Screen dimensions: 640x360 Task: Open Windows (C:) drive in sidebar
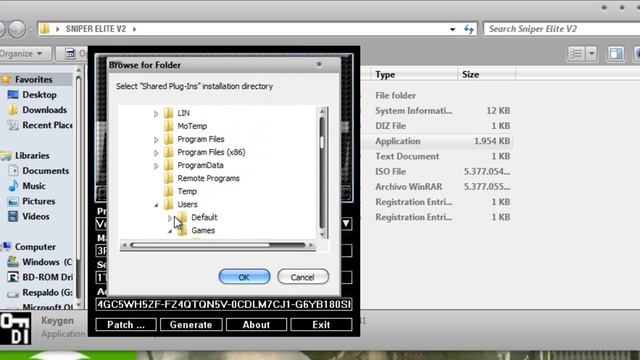click(x=47, y=262)
